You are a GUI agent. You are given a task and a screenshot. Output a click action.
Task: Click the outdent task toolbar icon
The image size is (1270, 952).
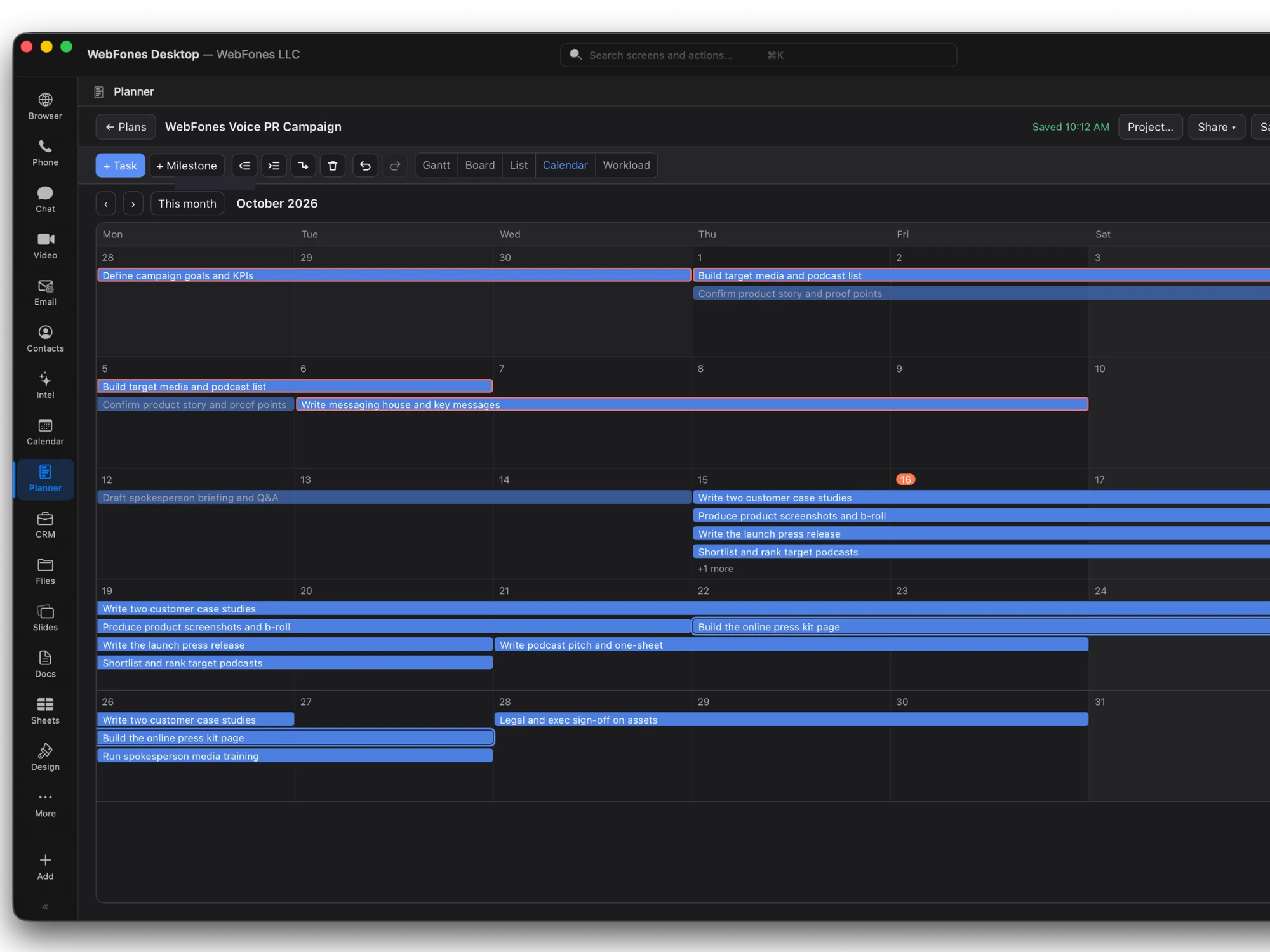[x=244, y=166]
